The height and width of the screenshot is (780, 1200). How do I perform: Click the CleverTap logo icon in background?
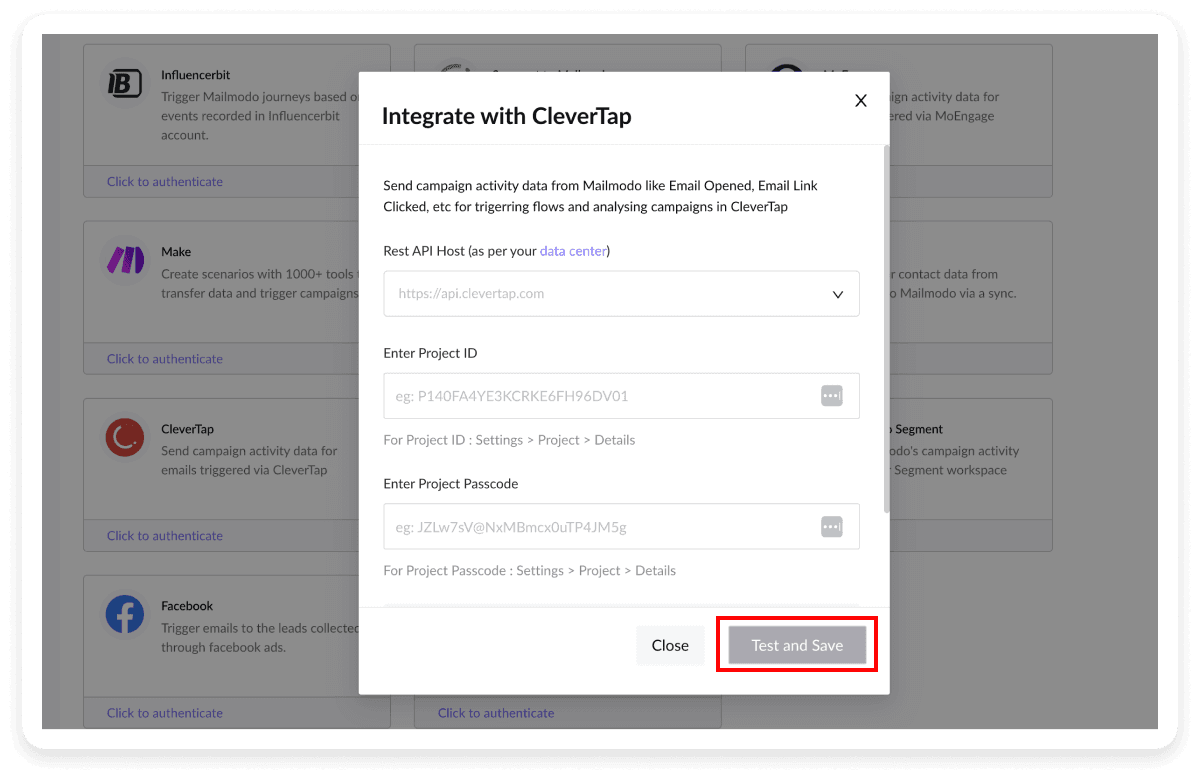pos(125,438)
